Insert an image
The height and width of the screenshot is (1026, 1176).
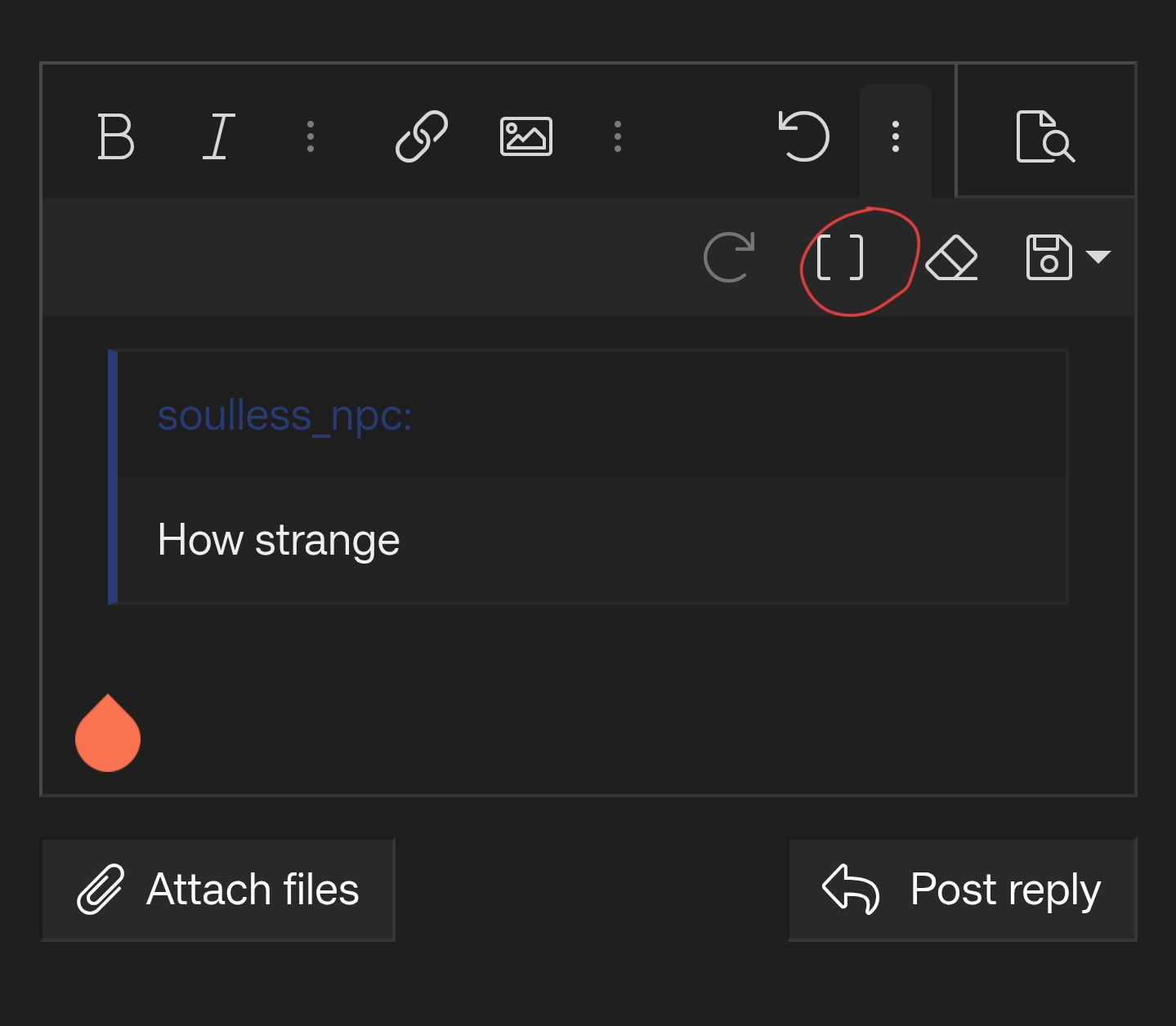[526, 136]
